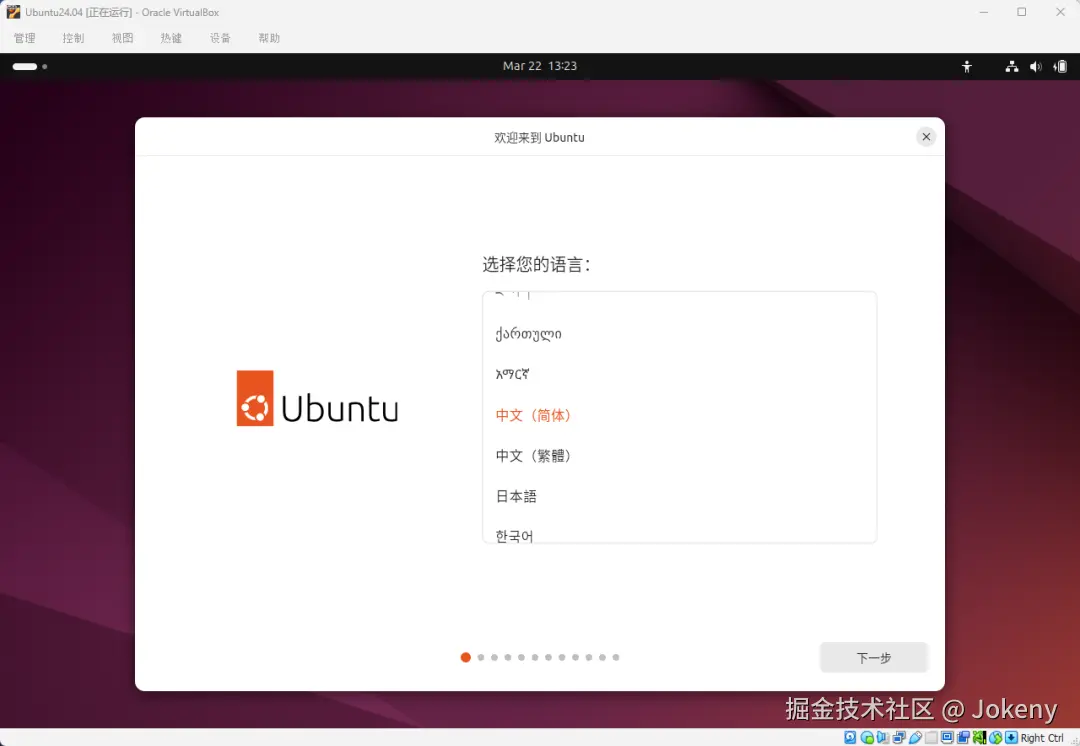1080x746 pixels.
Task: Click the shared folders status icon
Action: coord(931,738)
